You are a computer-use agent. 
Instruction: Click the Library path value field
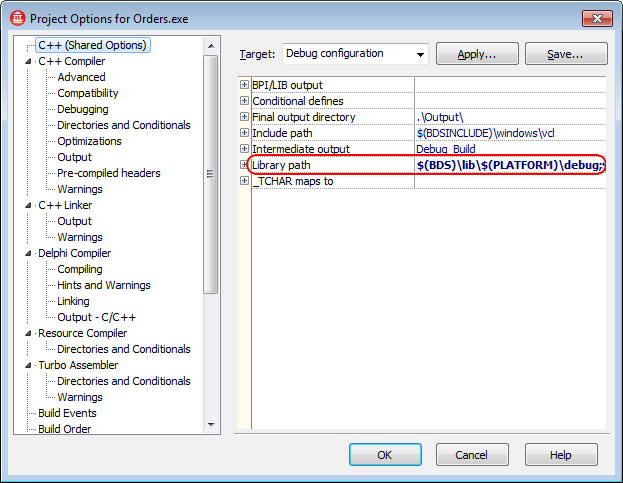click(x=510, y=164)
